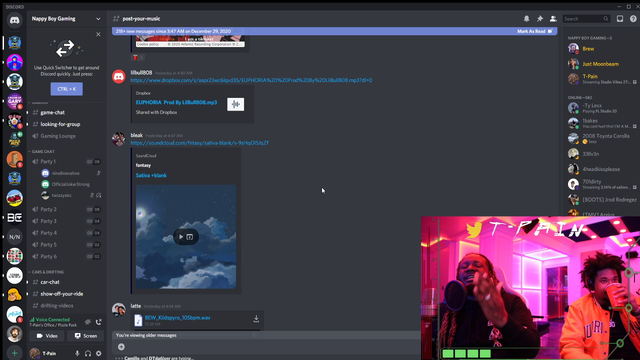Open inbox icon in header
The height and width of the screenshot is (360, 640).
pos(620,19)
